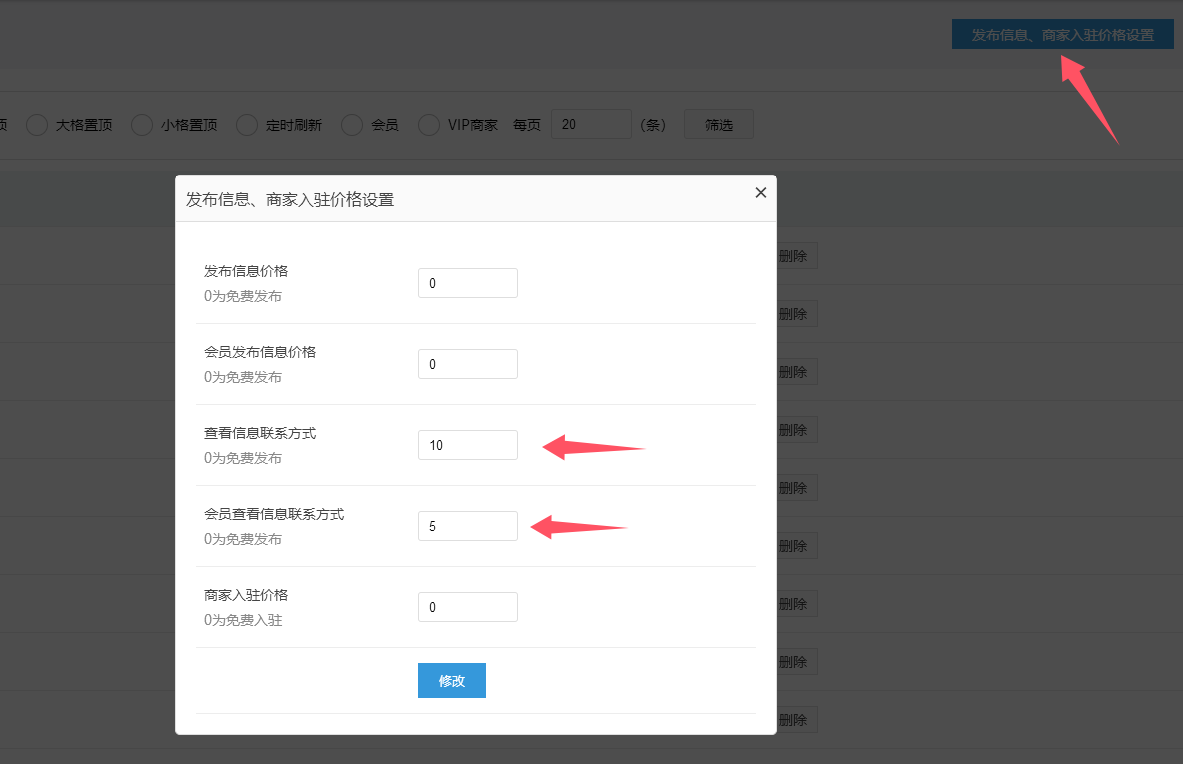
Task: Focus the 发布信息价格 input field
Action: pos(467,283)
